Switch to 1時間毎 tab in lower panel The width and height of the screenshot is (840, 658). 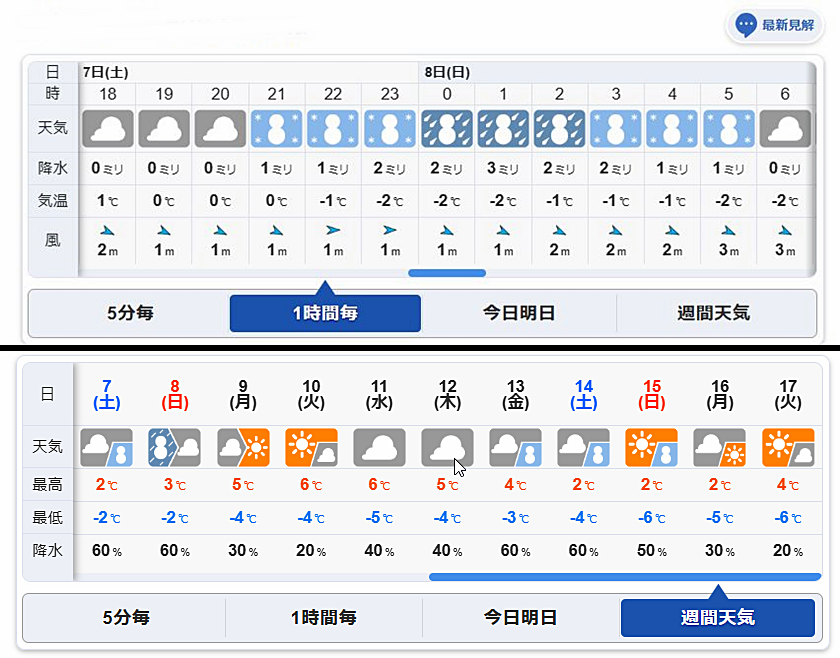pos(324,618)
